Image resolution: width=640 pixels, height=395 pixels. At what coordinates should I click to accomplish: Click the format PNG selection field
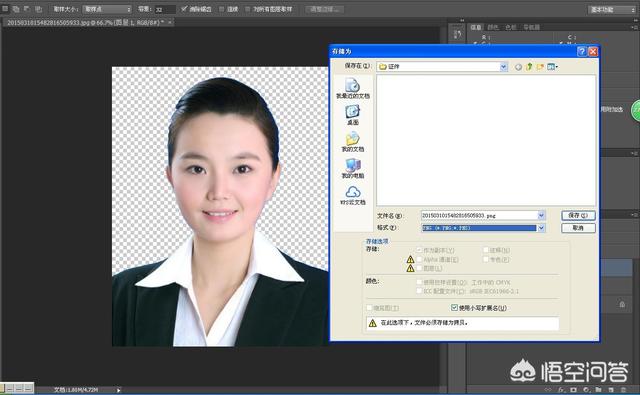(x=479, y=228)
